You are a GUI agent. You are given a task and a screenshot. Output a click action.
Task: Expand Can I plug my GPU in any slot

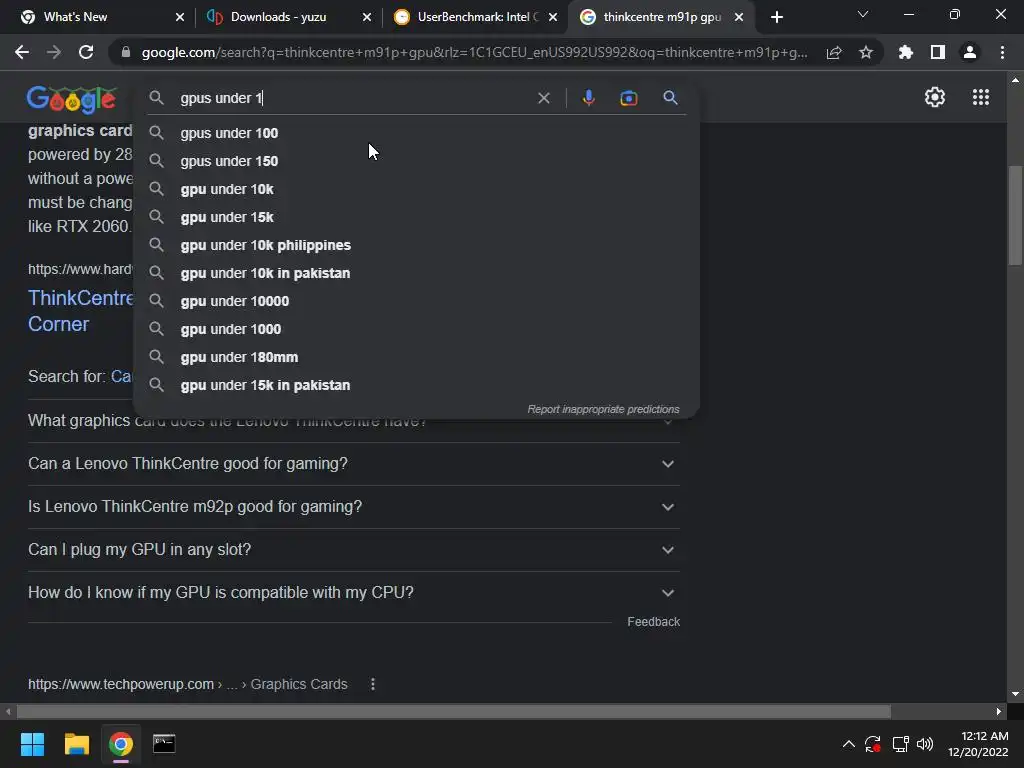[x=353, y=550]
